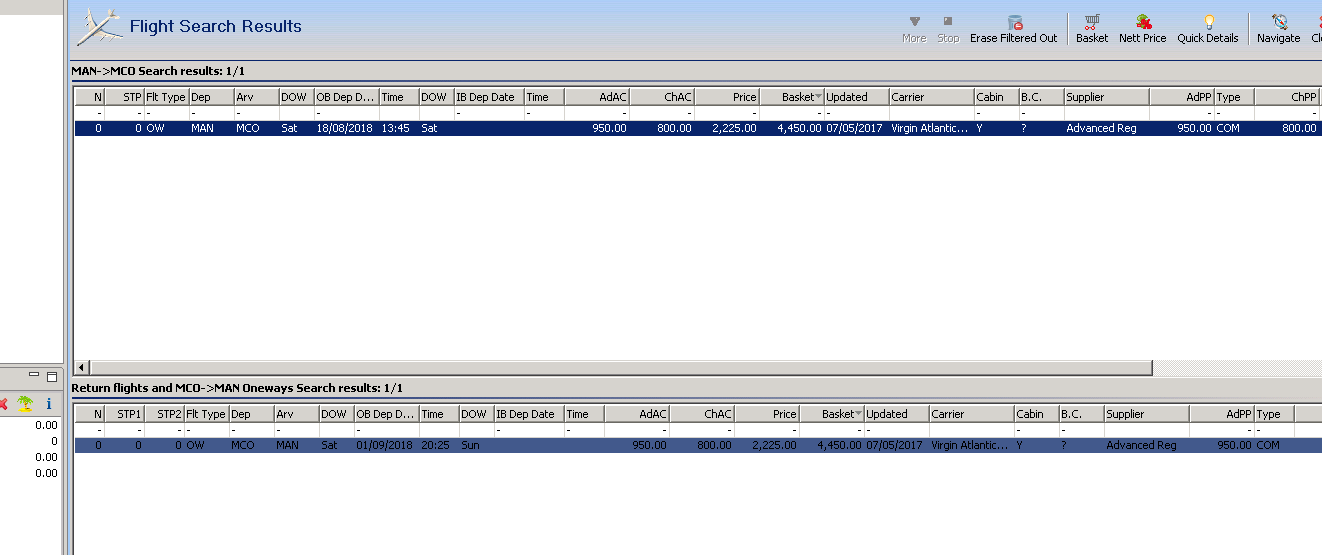The image size is (1322, 555).
Task: Click the left arrow of outbound horizontal scrollbar
Action: tap(82, 368)
